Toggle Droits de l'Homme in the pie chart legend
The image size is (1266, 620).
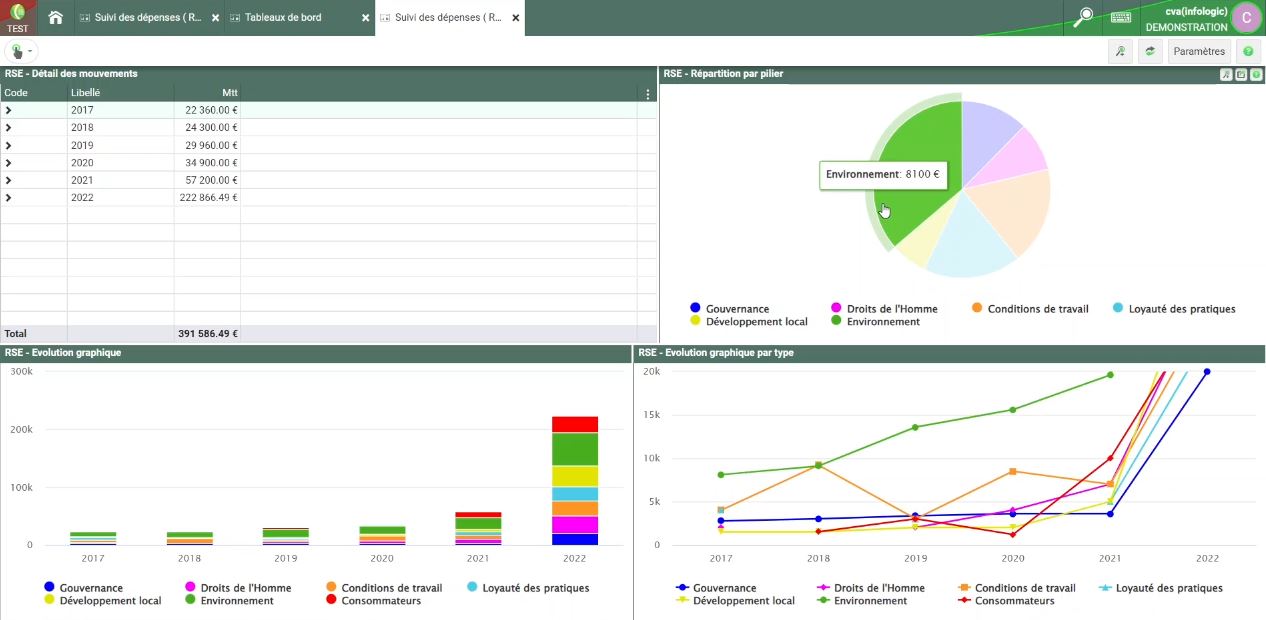[x=884, y=309]
